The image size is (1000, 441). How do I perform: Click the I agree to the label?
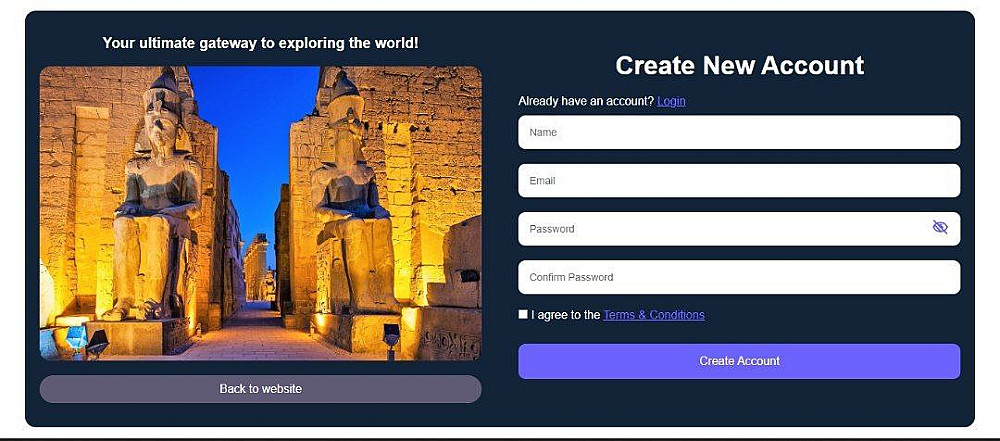[566, 315]
